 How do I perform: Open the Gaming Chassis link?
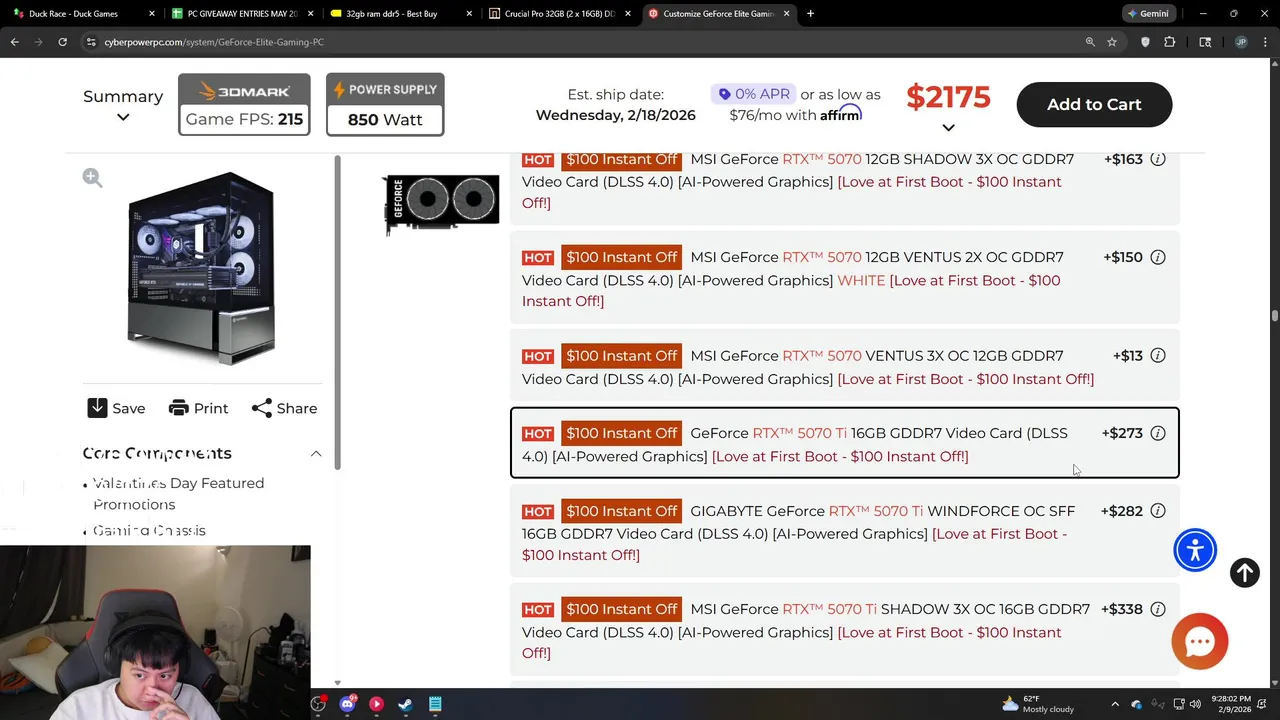pos(149,531)
